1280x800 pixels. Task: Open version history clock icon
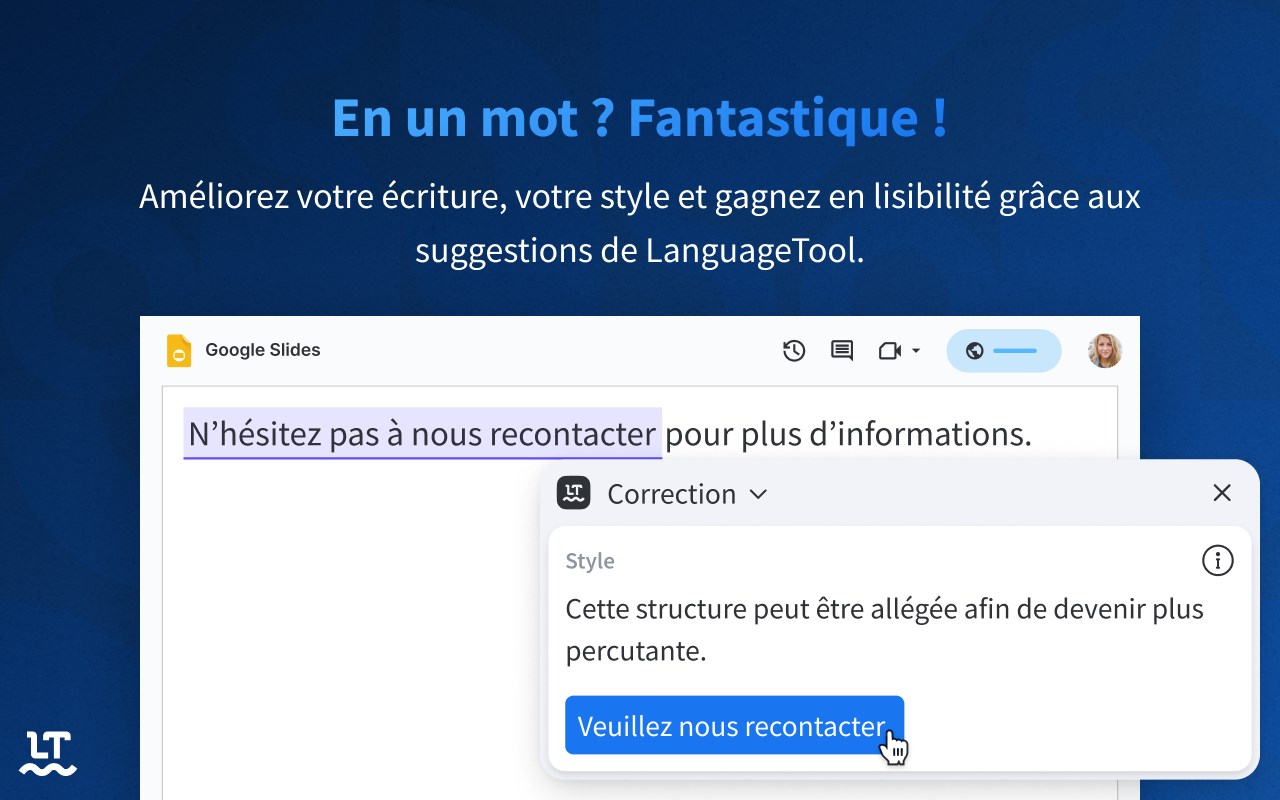coord(794,351)
